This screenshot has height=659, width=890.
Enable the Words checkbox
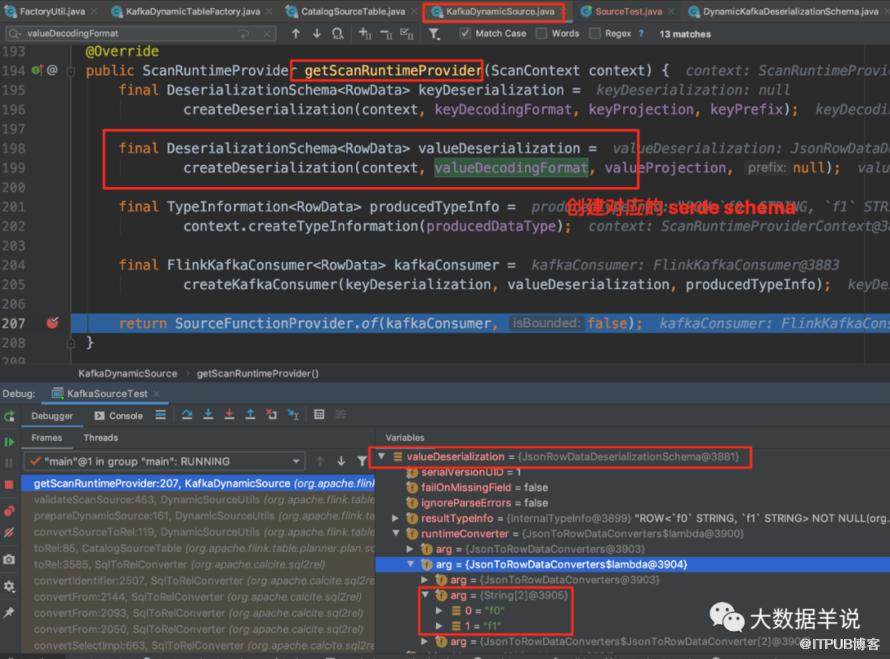541,33
